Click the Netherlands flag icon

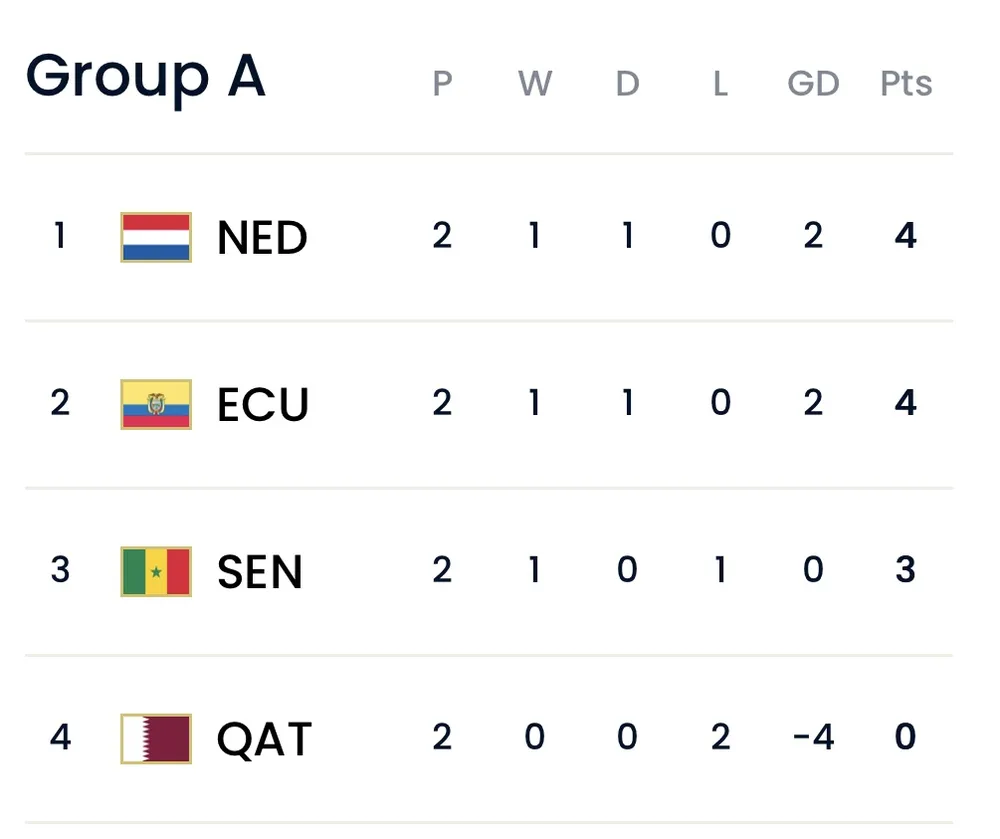coord(156,237)
